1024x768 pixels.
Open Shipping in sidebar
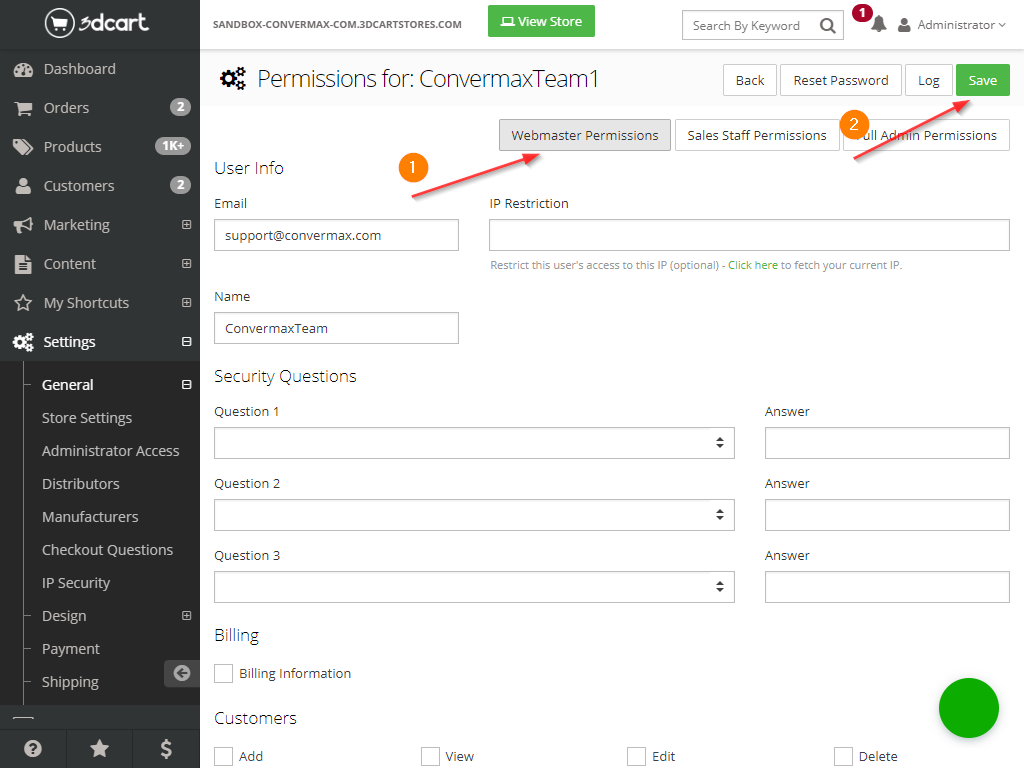pos(70,682)
